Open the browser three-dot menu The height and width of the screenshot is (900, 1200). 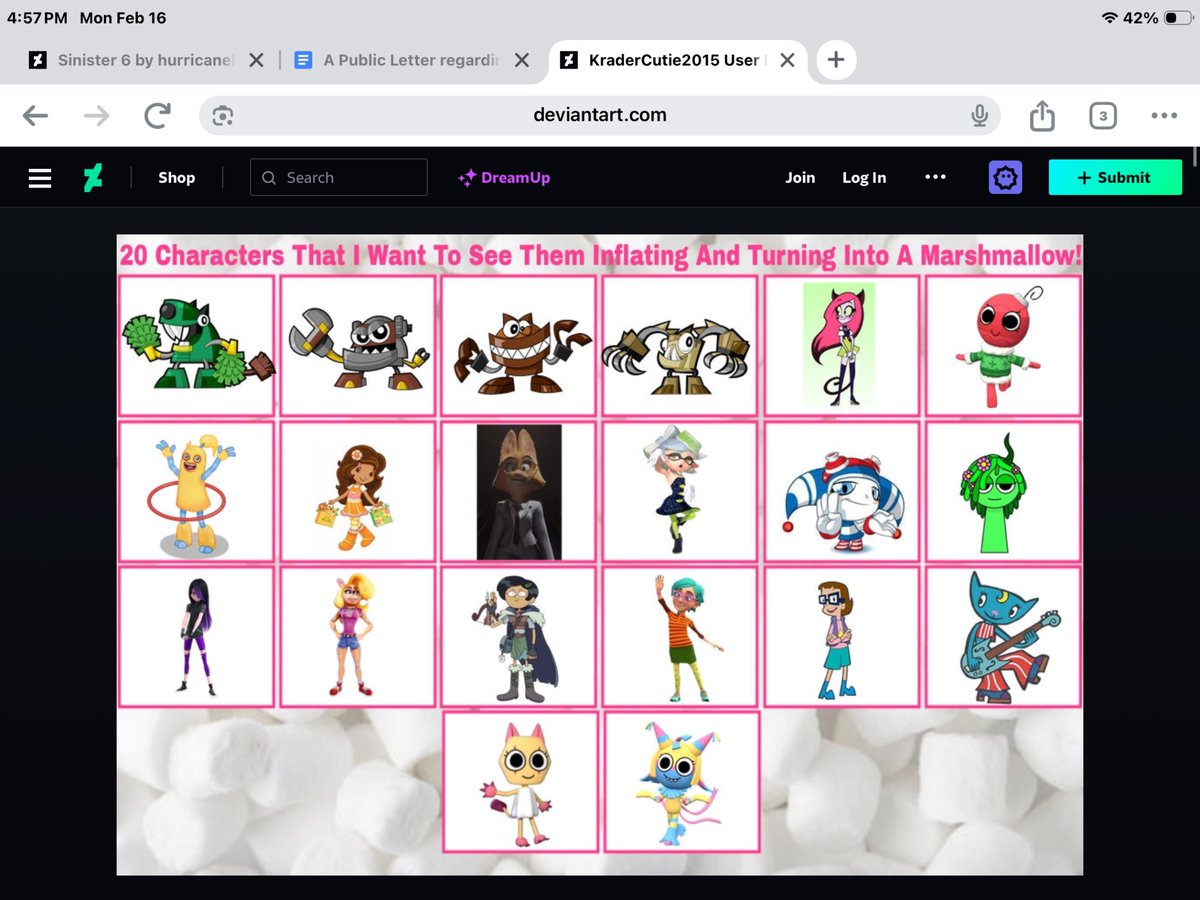pos(1164,116)
